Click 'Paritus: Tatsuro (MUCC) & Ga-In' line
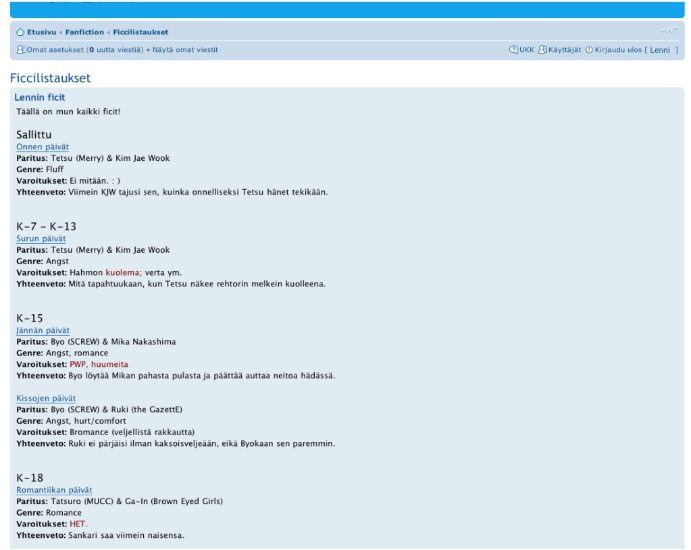 point(119,501)
